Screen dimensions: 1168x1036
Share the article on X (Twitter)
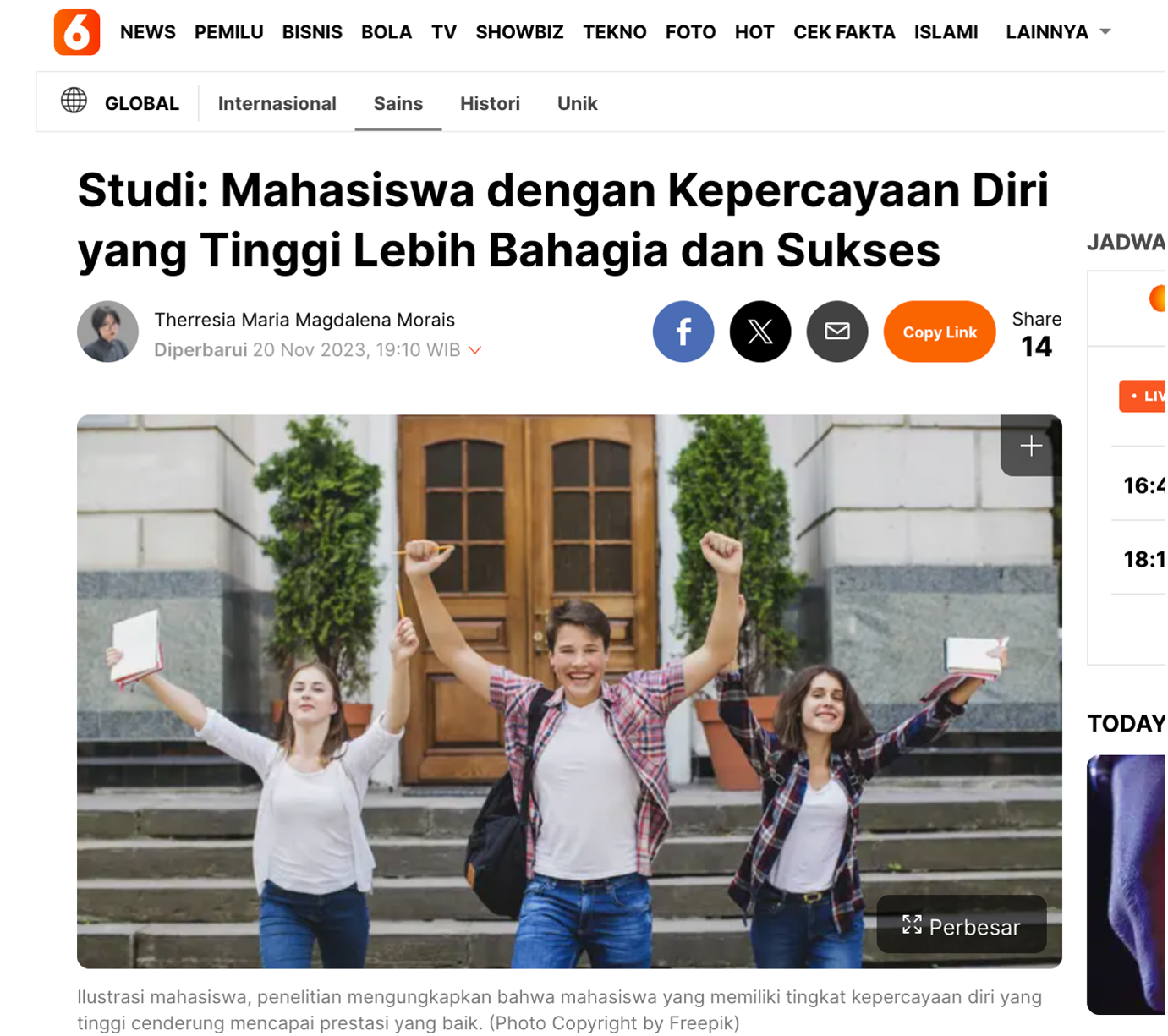point(761,332)
